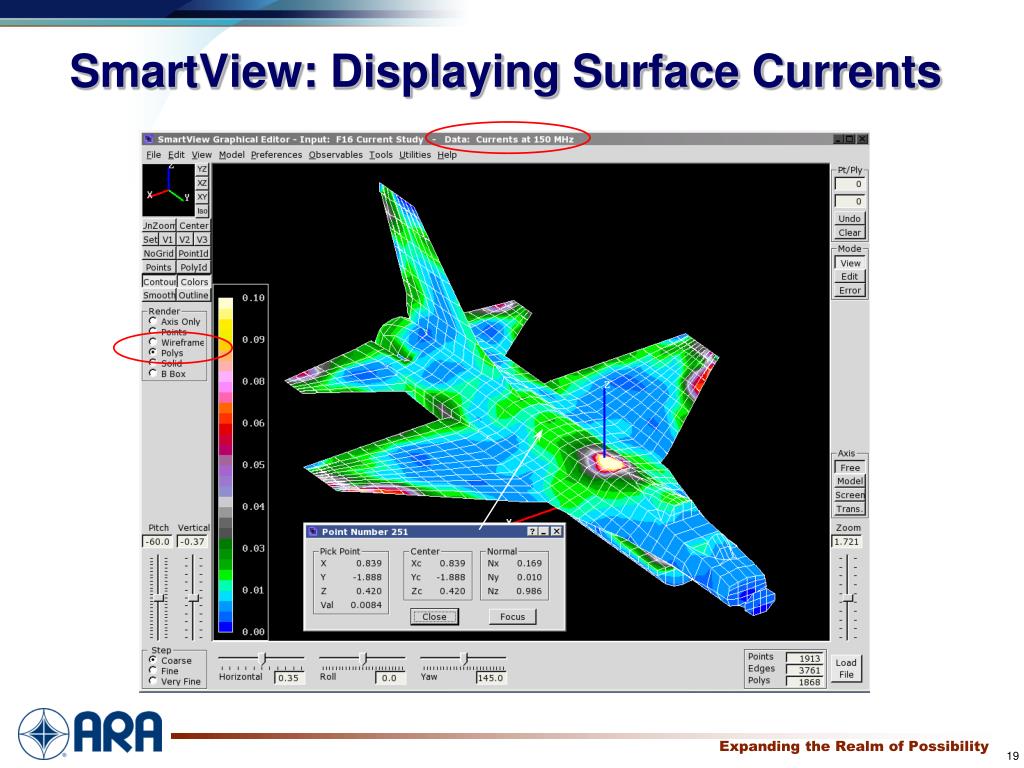Image resolution: width=1024 pixels, height=768 pixels.
Task: Toggle the Outline button
Action: [x=194, y=295]
